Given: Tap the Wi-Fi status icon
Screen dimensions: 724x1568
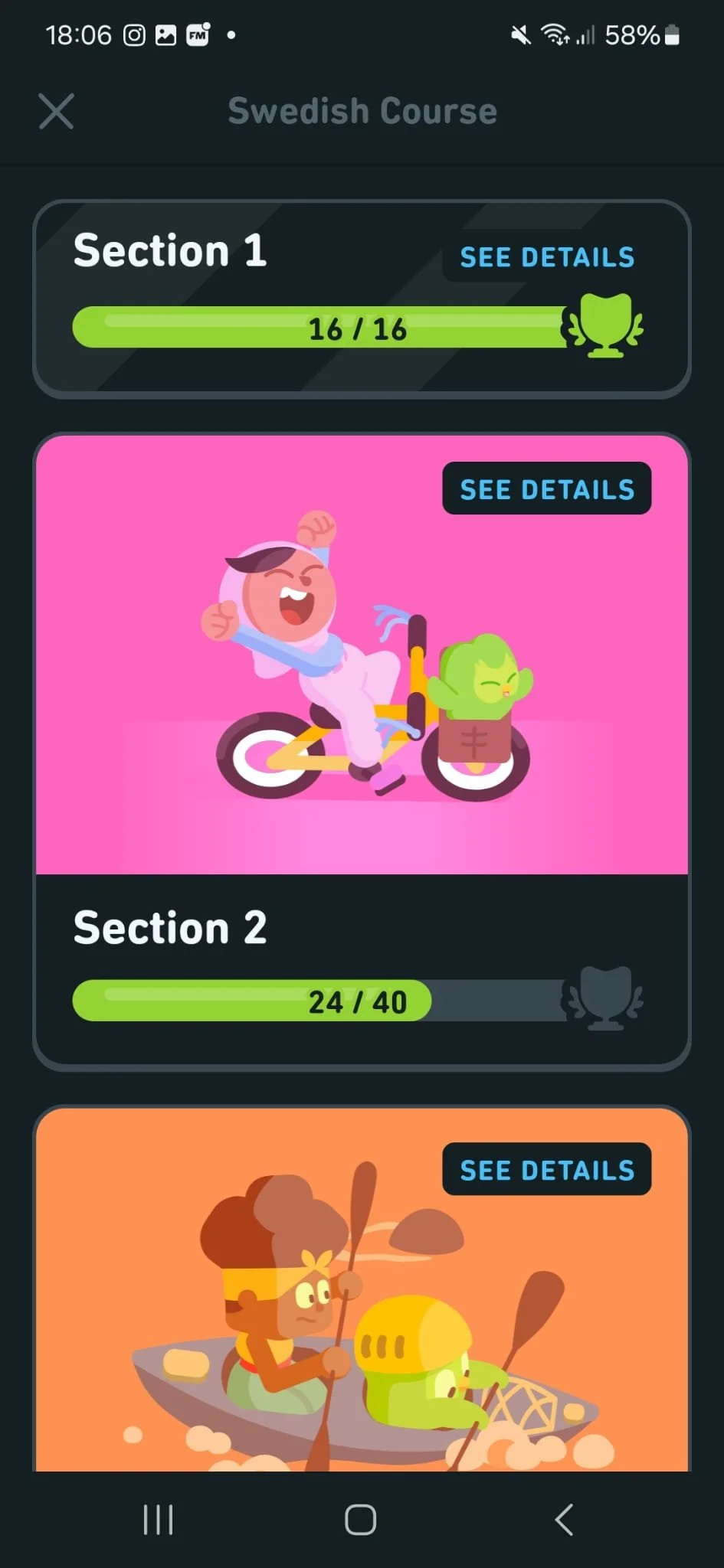Looking at the screenshot, I should 555,35.
